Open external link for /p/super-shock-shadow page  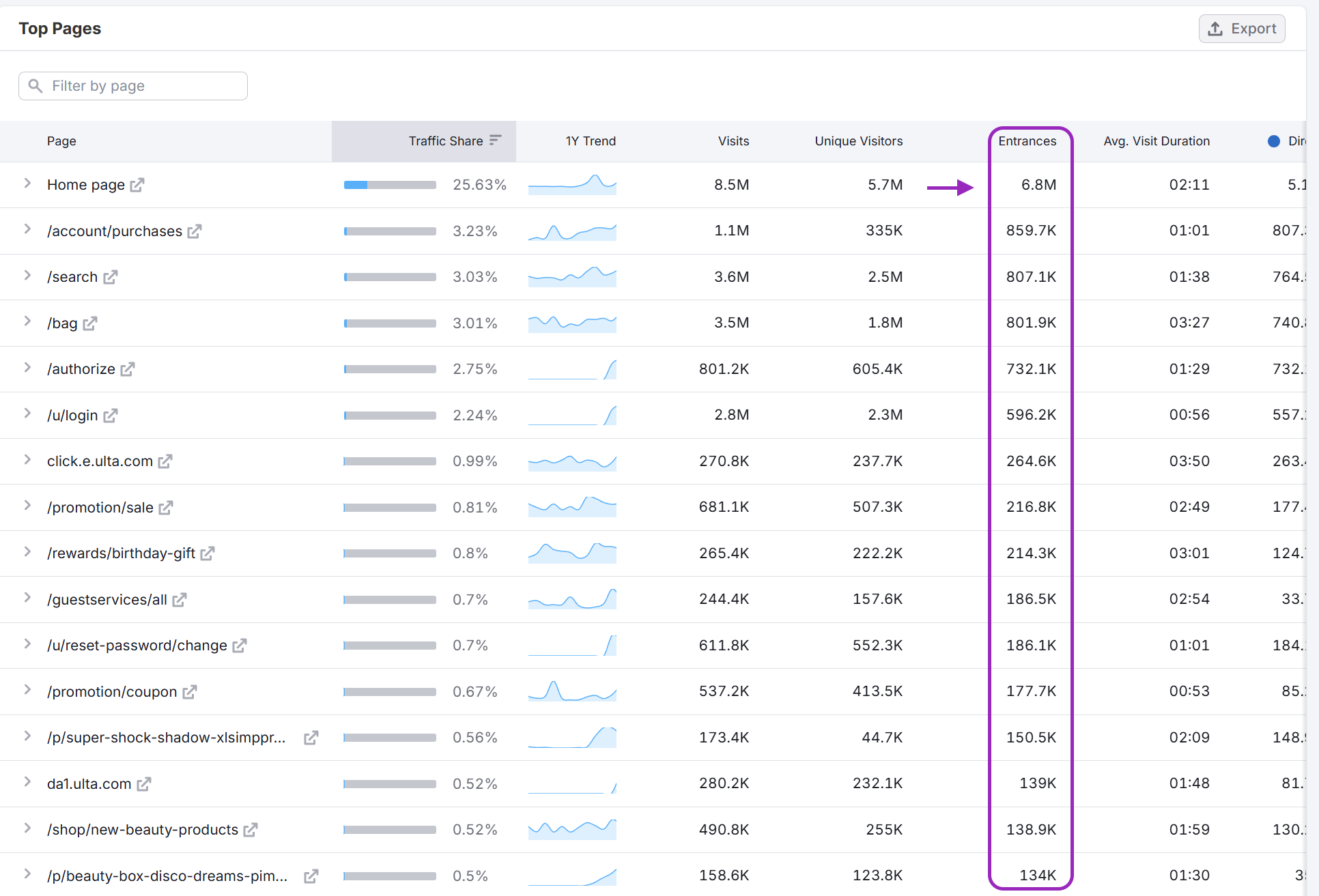[x=311, y=738]
